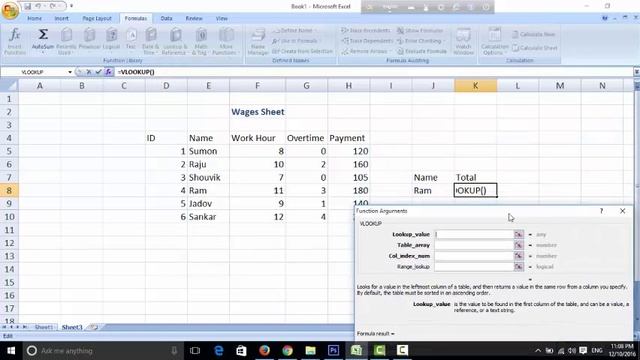Click the Overtime header cell
The height and width of the screenshot is (360, 640).
tap(306, 138)
